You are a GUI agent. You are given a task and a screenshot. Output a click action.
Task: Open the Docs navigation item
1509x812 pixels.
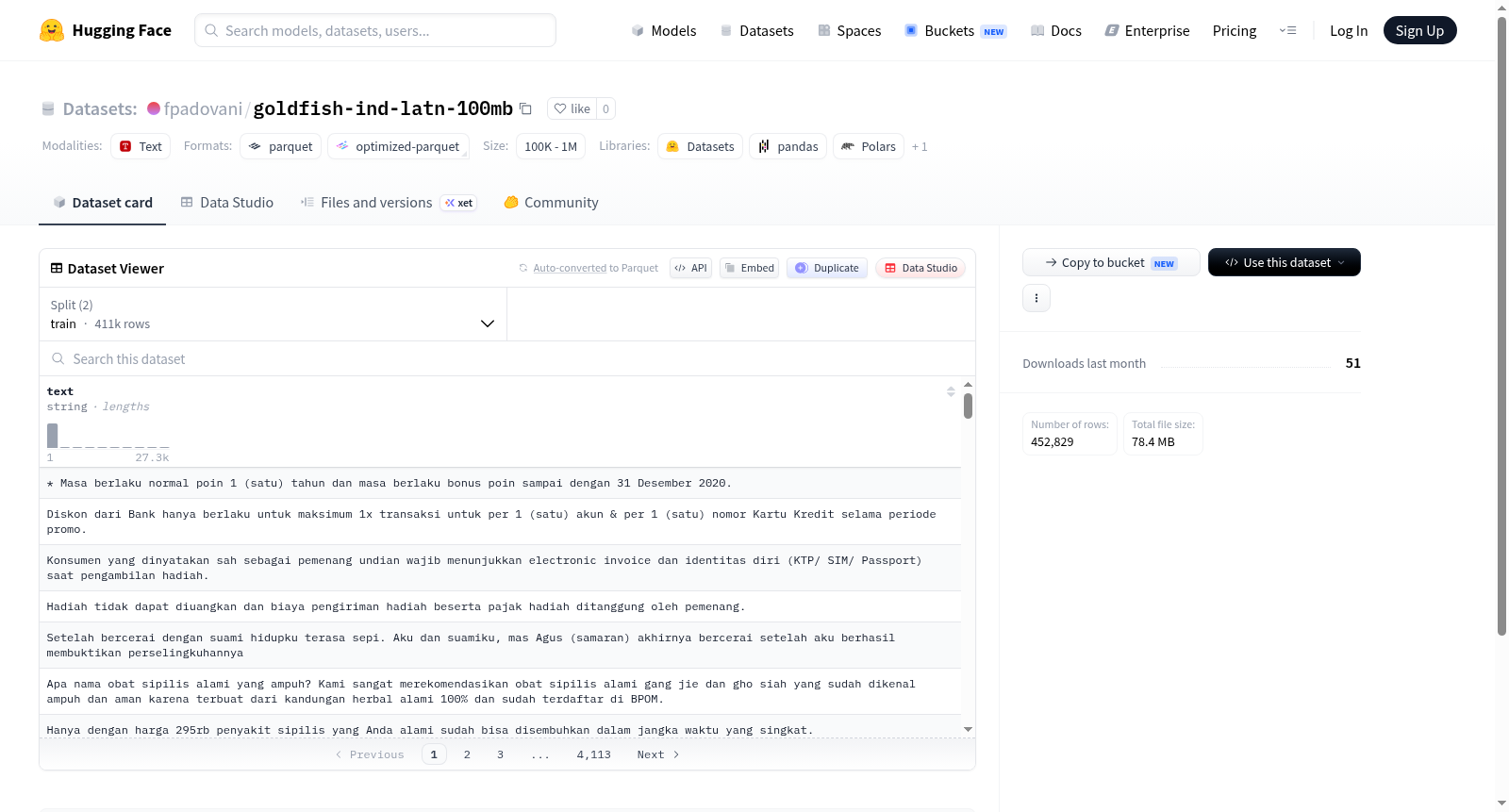click(x=1056, y=30)
